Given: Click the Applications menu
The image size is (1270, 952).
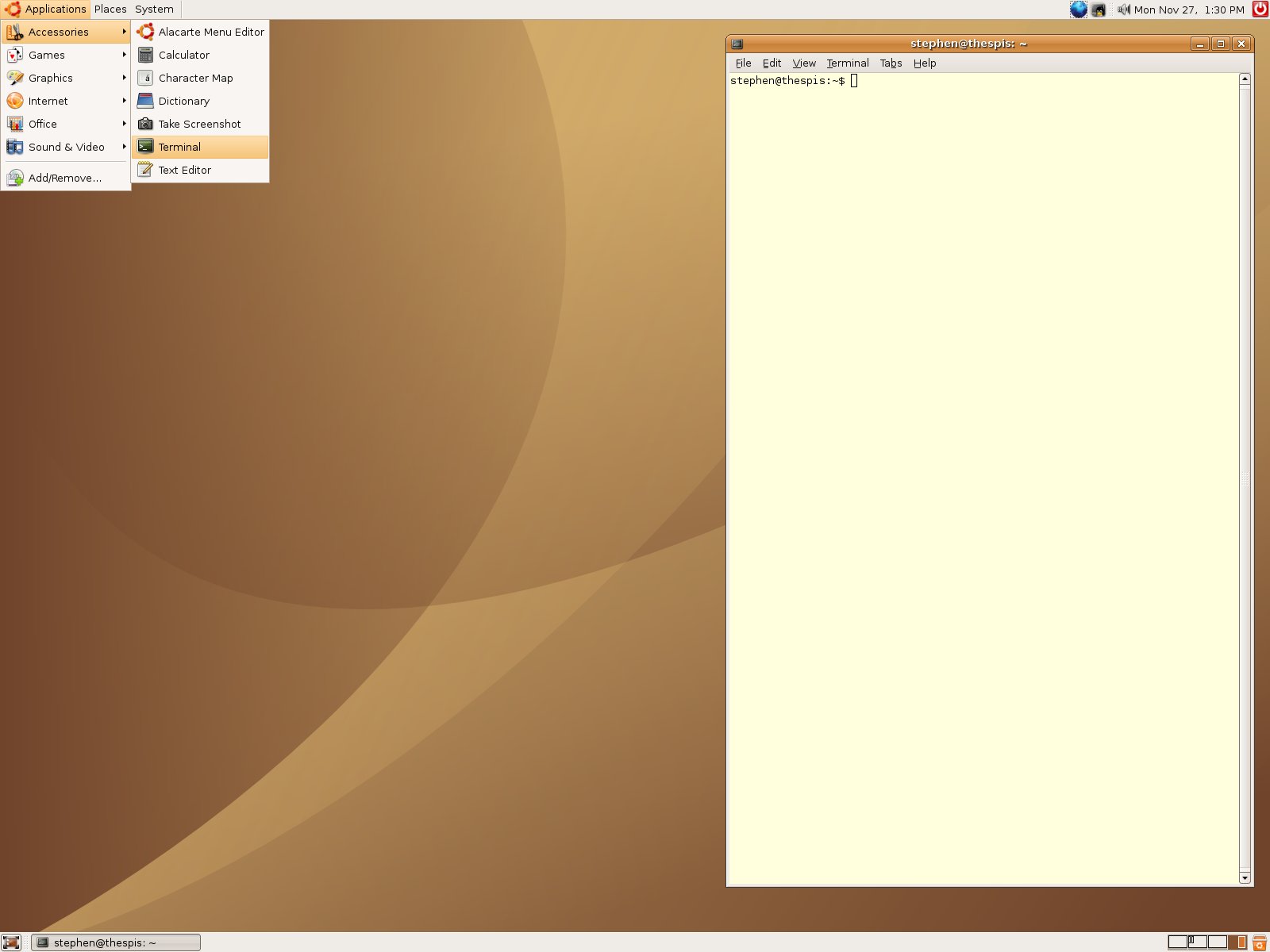Looking at the screenshot, I should pos(45,10).
